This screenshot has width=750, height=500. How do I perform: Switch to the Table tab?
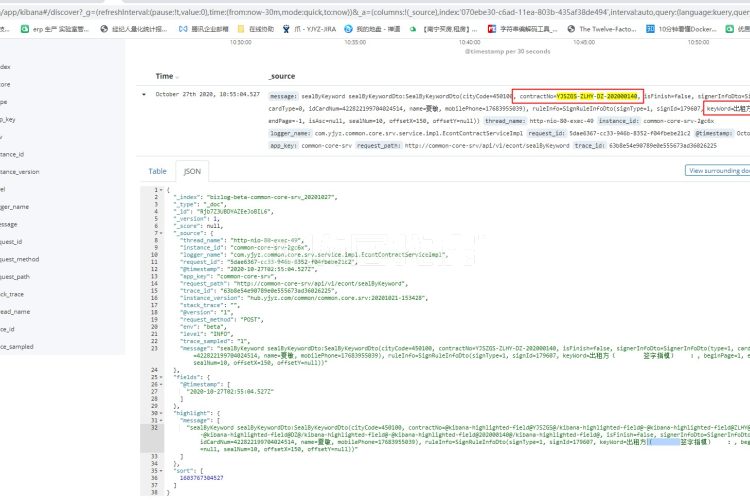pos(157,171)
